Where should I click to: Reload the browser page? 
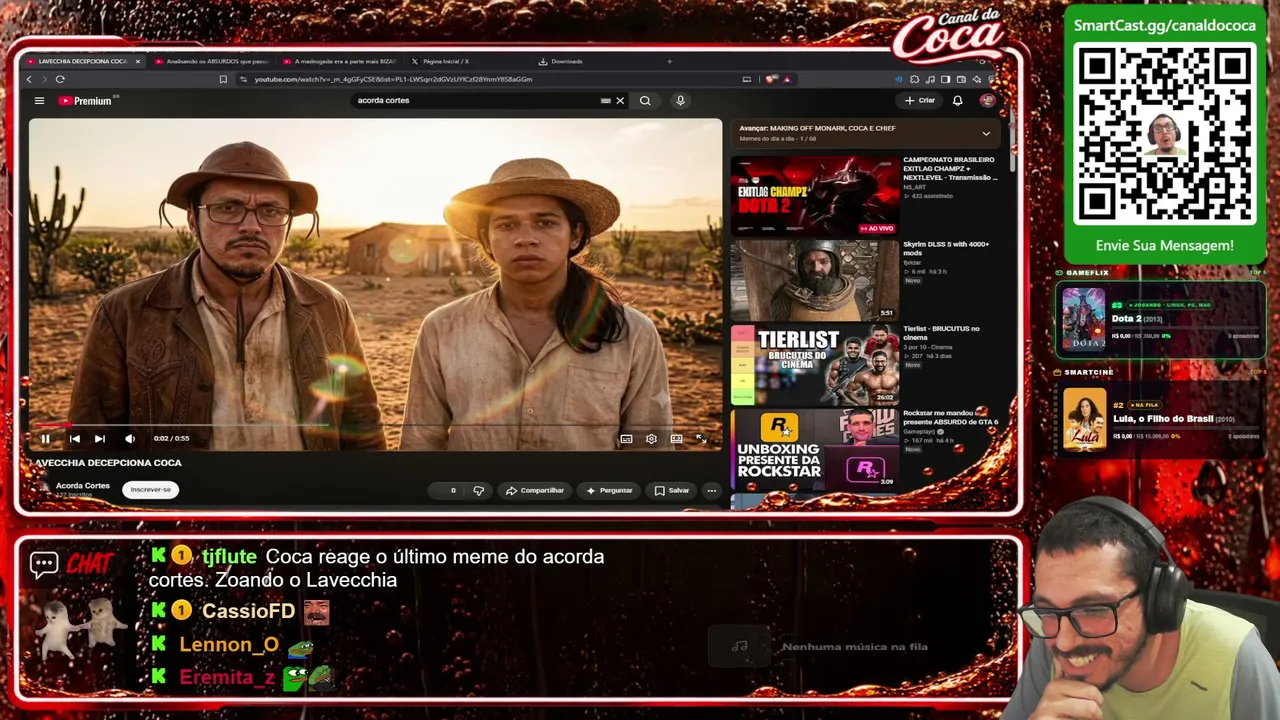(60, 79)
